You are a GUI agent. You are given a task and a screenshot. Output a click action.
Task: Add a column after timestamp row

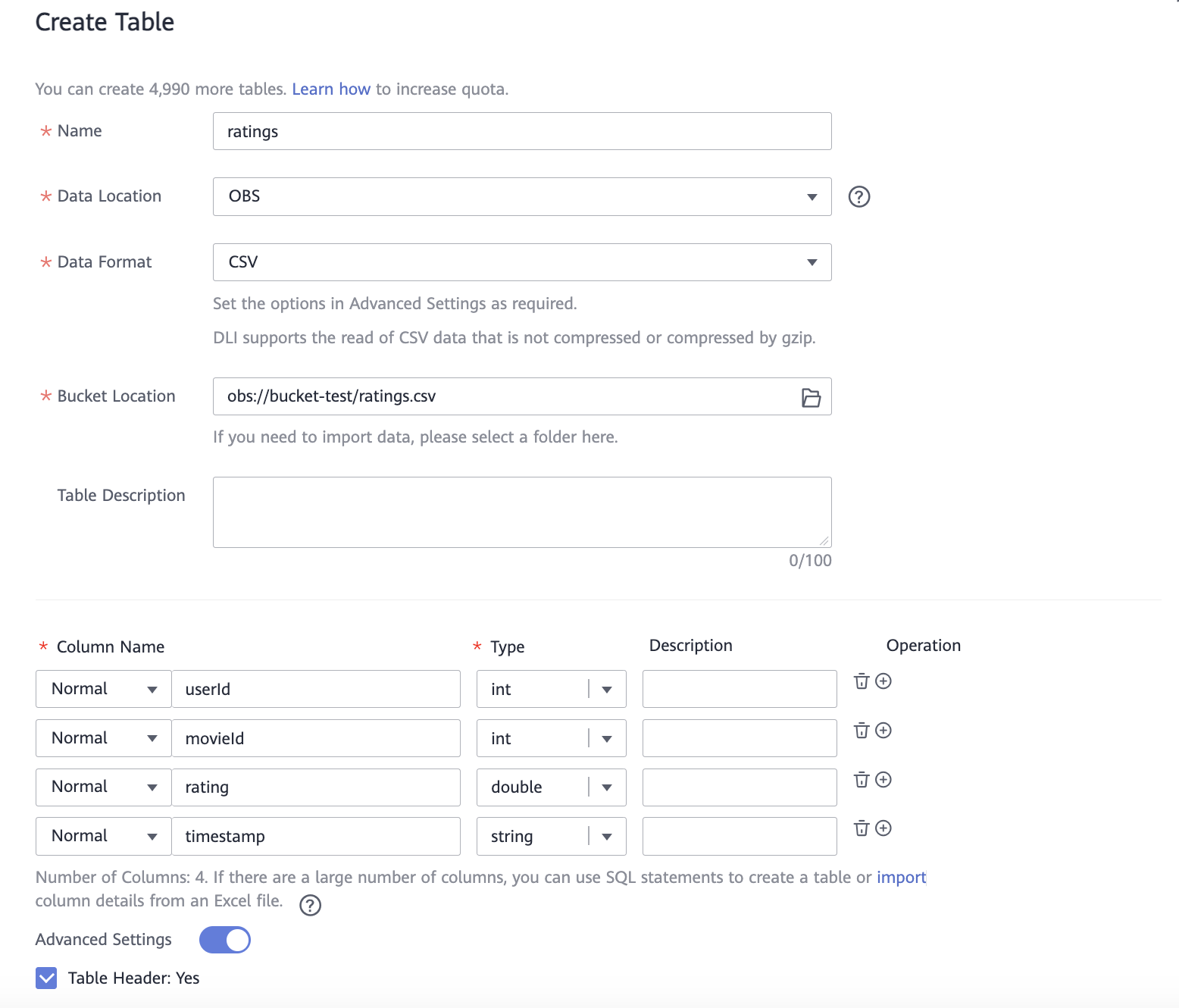coord(883,828)
